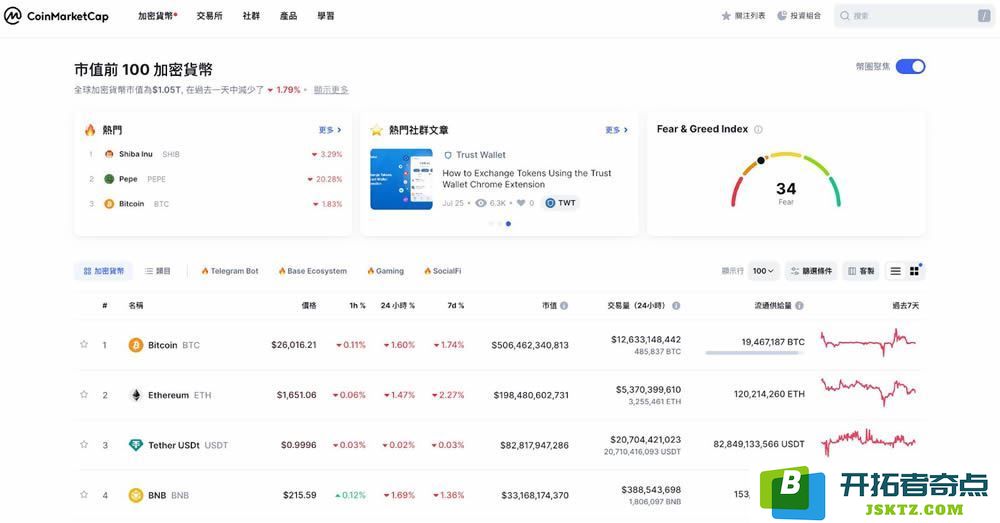Toggle the highlights switch at top right
The width and height of the screenshot is (1000, 523).
click(x=910, y=66)
